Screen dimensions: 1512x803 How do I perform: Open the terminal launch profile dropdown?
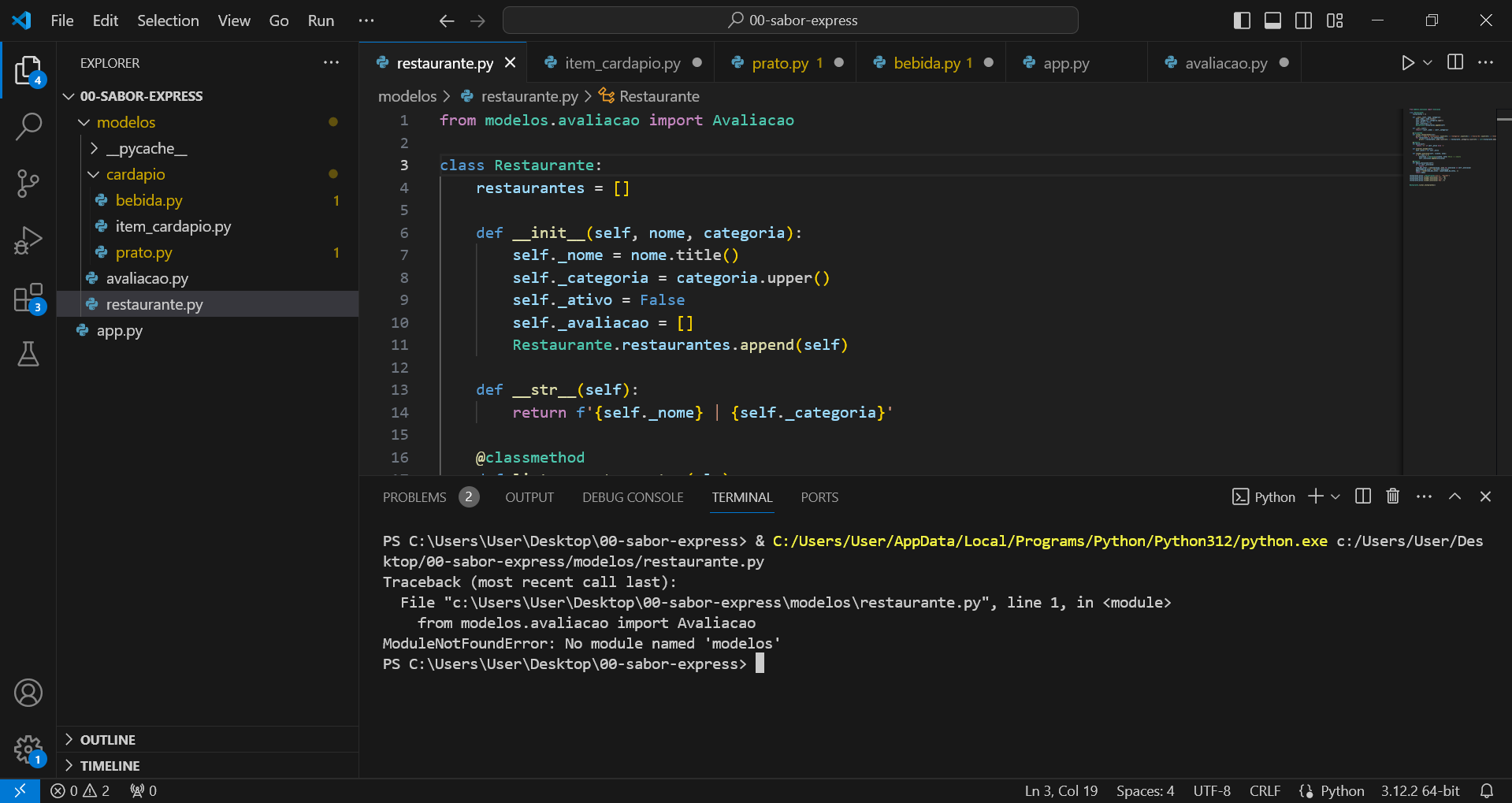click(1336, 496)
